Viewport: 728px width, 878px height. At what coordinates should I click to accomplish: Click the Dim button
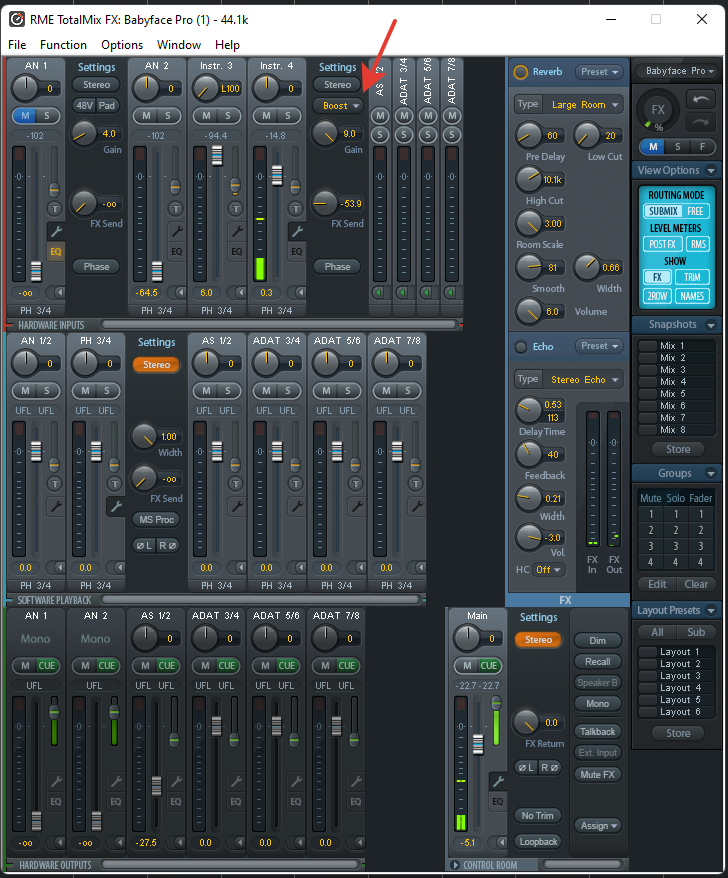coord(598,641)
